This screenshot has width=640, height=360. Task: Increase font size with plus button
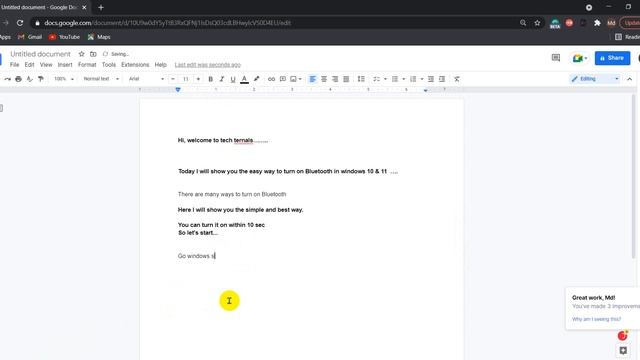coord(198,79)
